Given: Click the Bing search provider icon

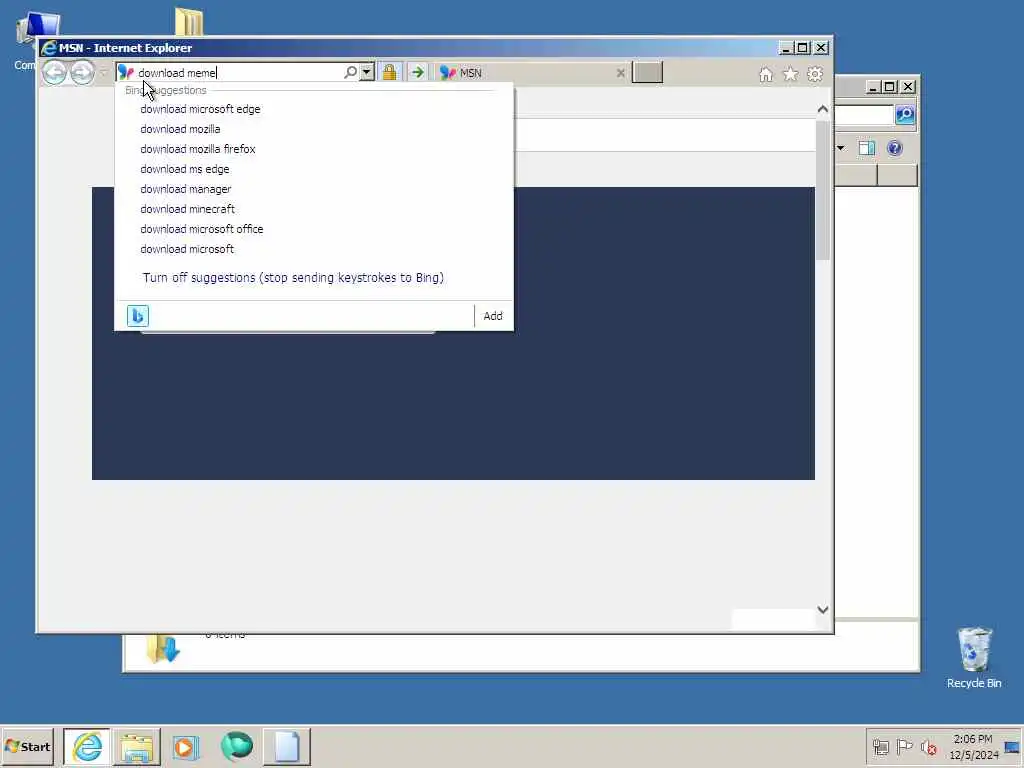Looking at the screenshot, I should click(138, 316).
